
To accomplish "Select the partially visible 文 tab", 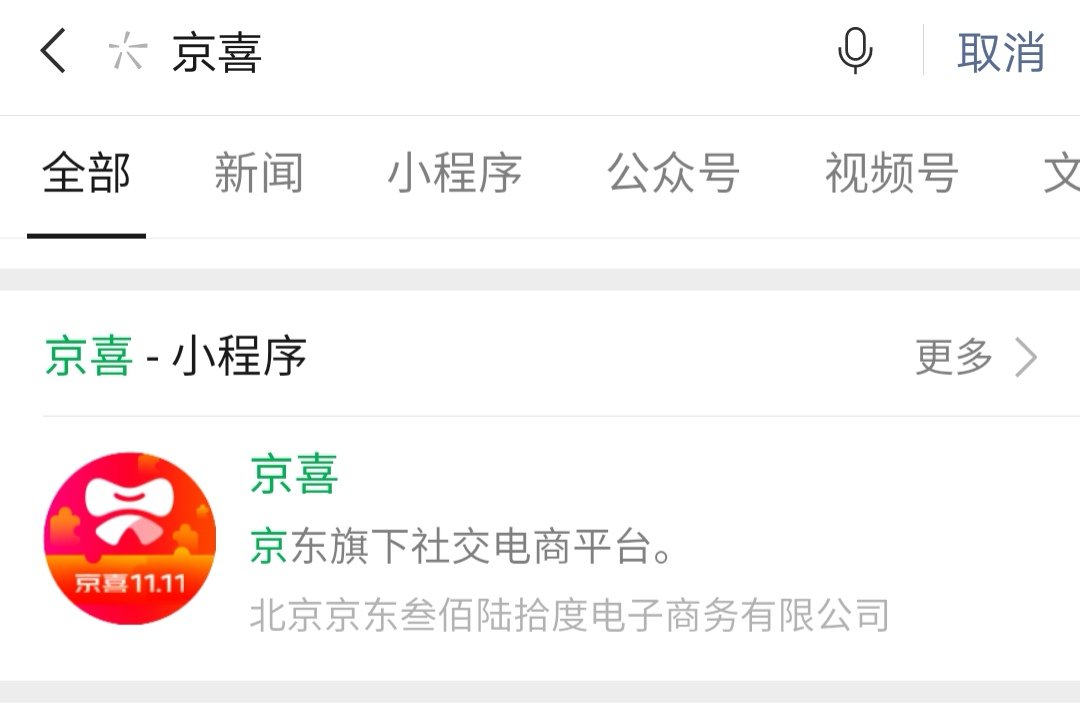I will point(1061,174).
